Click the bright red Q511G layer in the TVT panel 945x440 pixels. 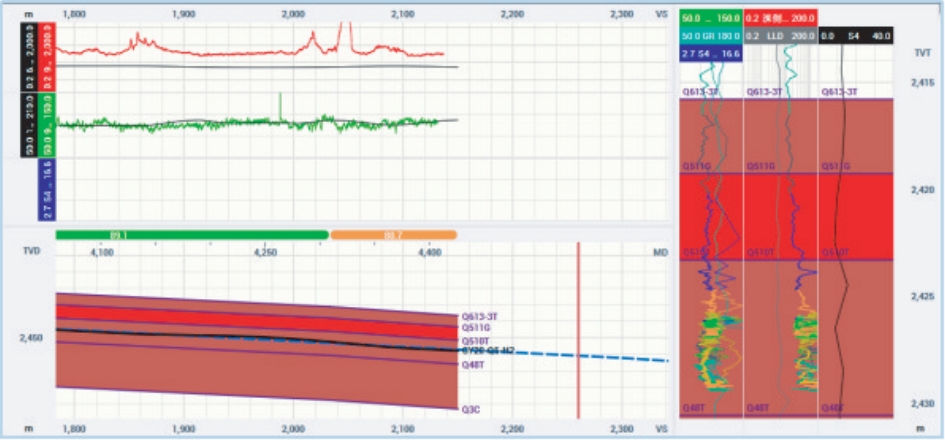coord(786,216)
